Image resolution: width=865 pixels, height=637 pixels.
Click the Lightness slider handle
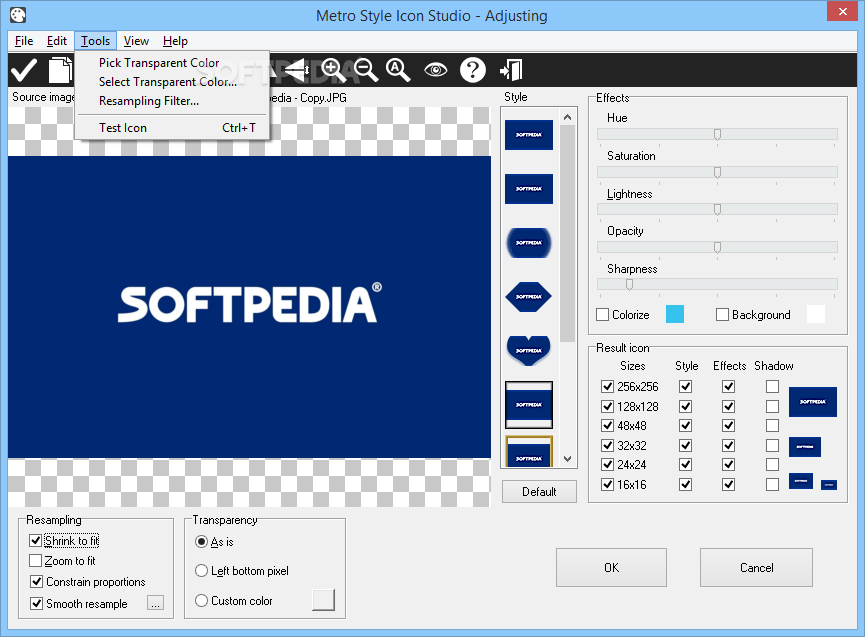coord(717,210)
